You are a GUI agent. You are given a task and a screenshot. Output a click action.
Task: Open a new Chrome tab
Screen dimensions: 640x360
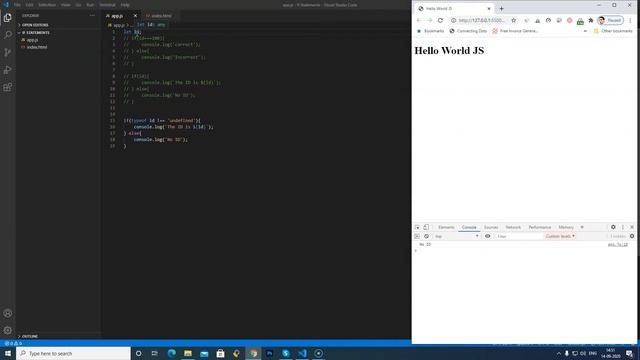click(502, 9)
